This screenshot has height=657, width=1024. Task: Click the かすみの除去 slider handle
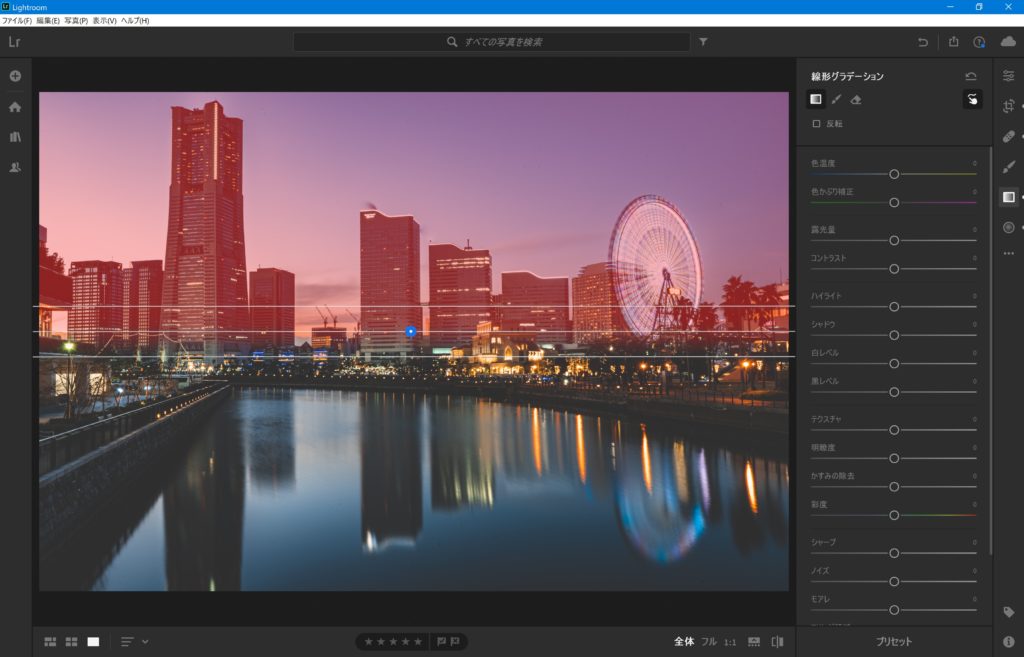[894, 487]
